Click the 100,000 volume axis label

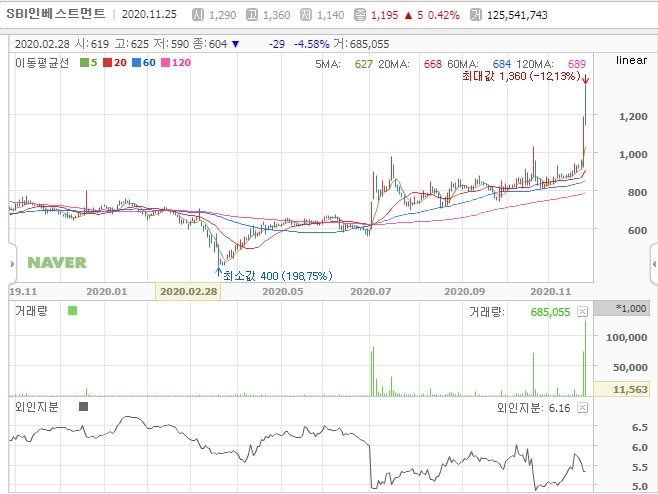click(x=627, y=337)
